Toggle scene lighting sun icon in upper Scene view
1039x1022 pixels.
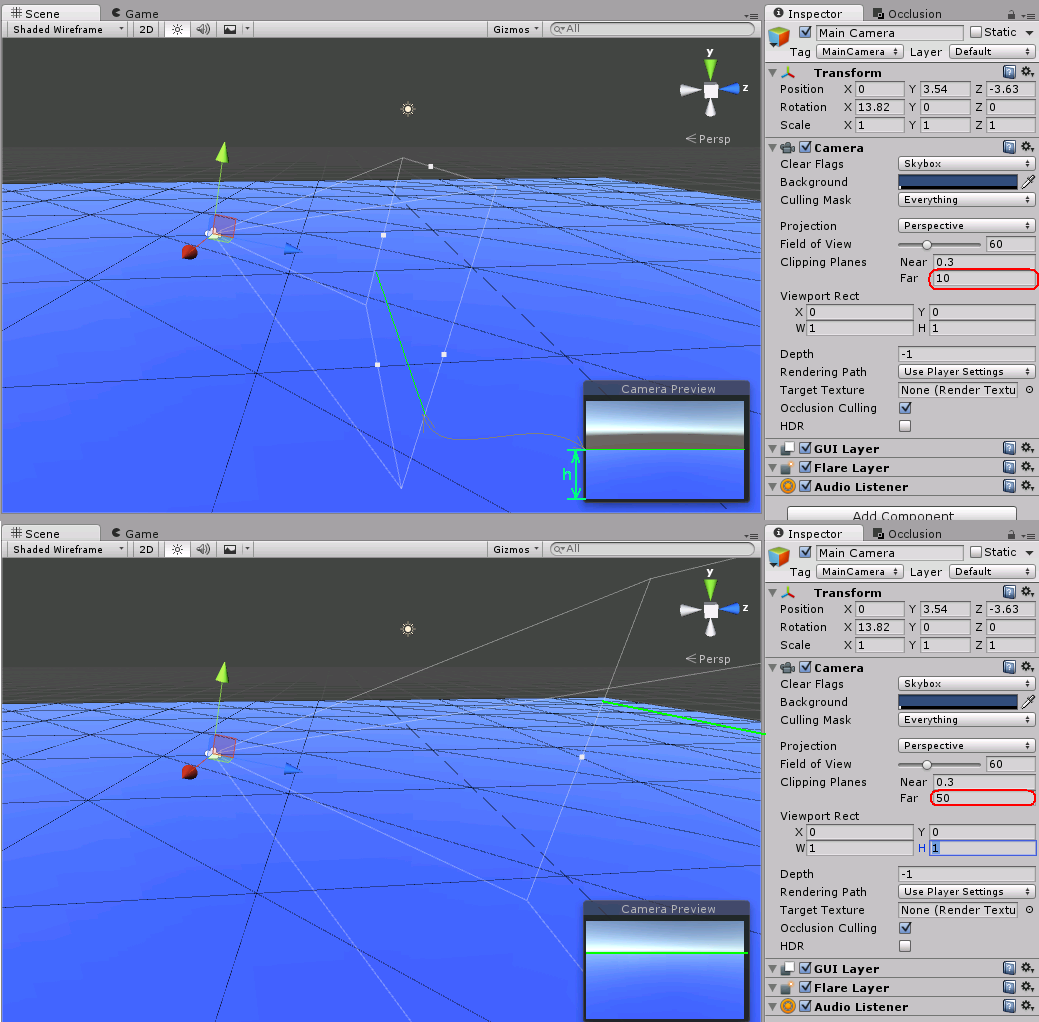coord(178,29)
